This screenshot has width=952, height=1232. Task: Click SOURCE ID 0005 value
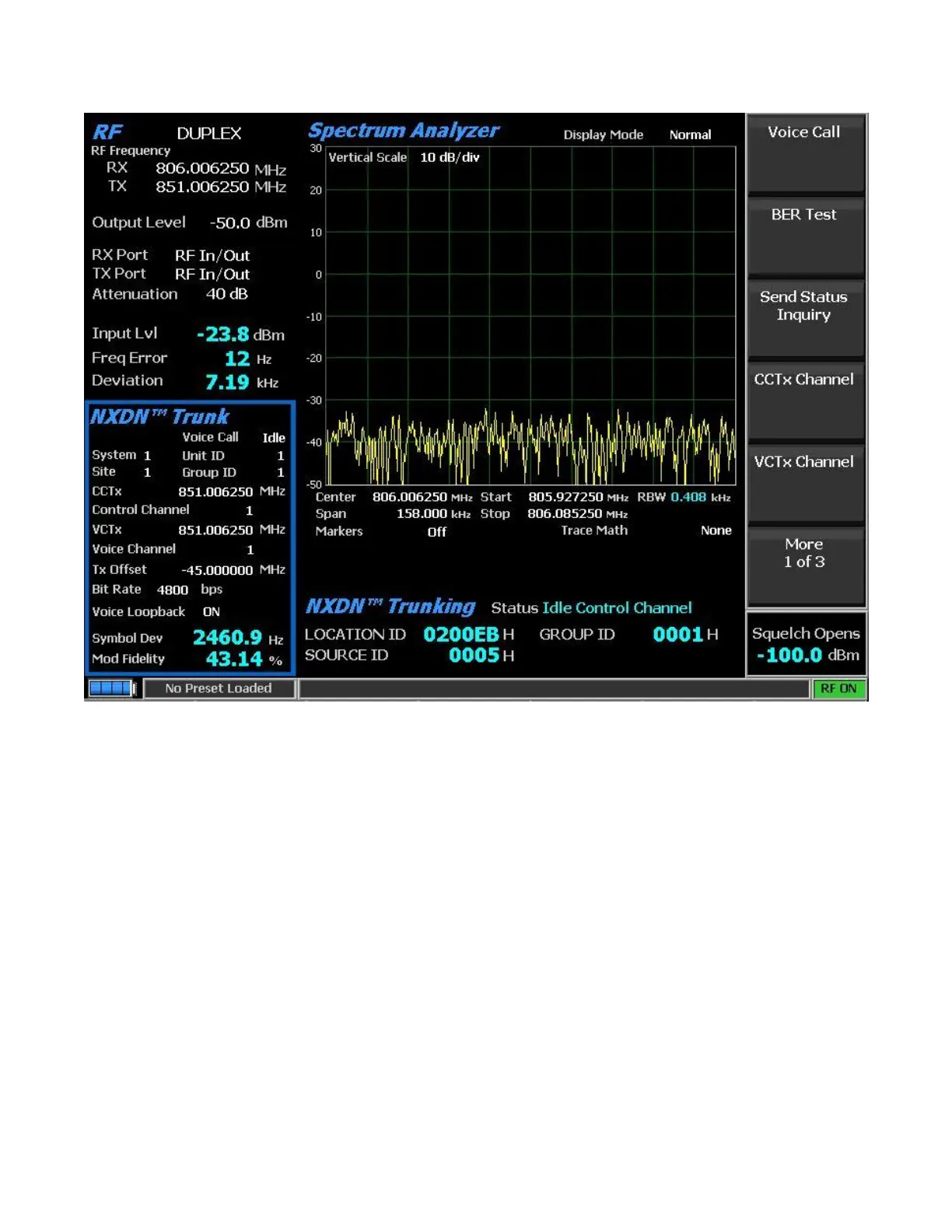[x=474, y=656]
